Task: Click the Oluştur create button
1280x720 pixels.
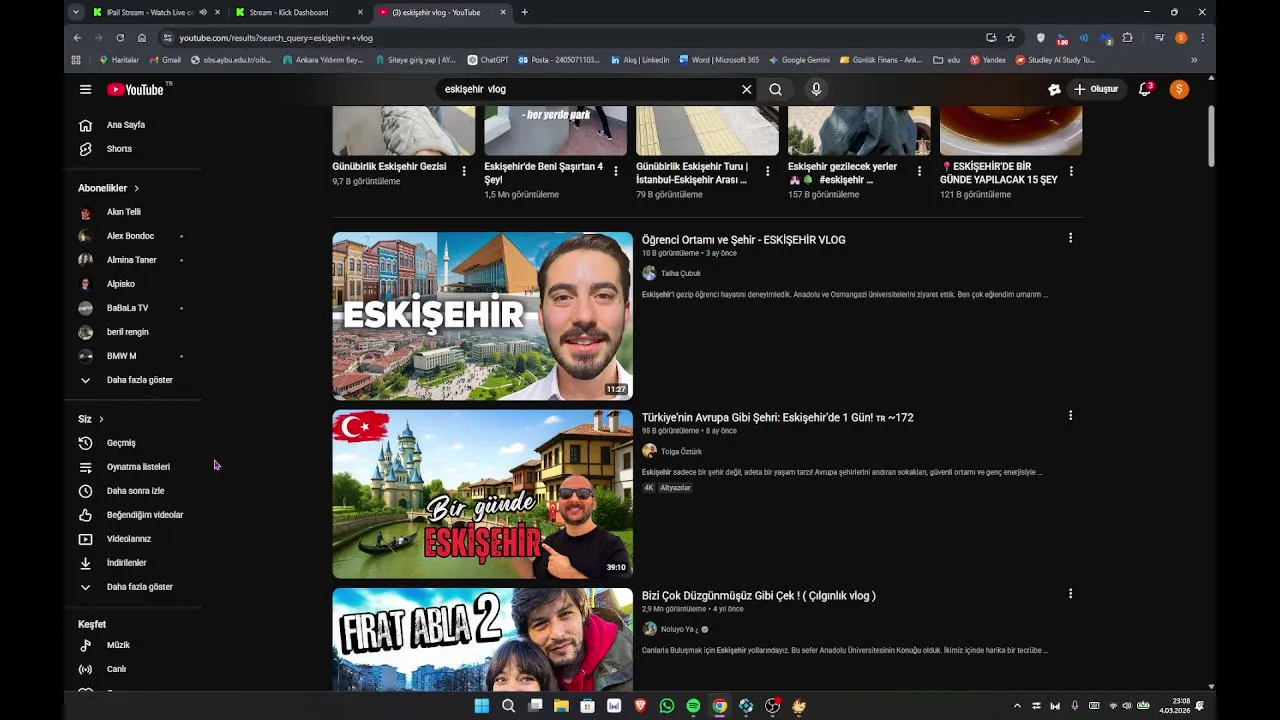Action: pos(1096,89)
